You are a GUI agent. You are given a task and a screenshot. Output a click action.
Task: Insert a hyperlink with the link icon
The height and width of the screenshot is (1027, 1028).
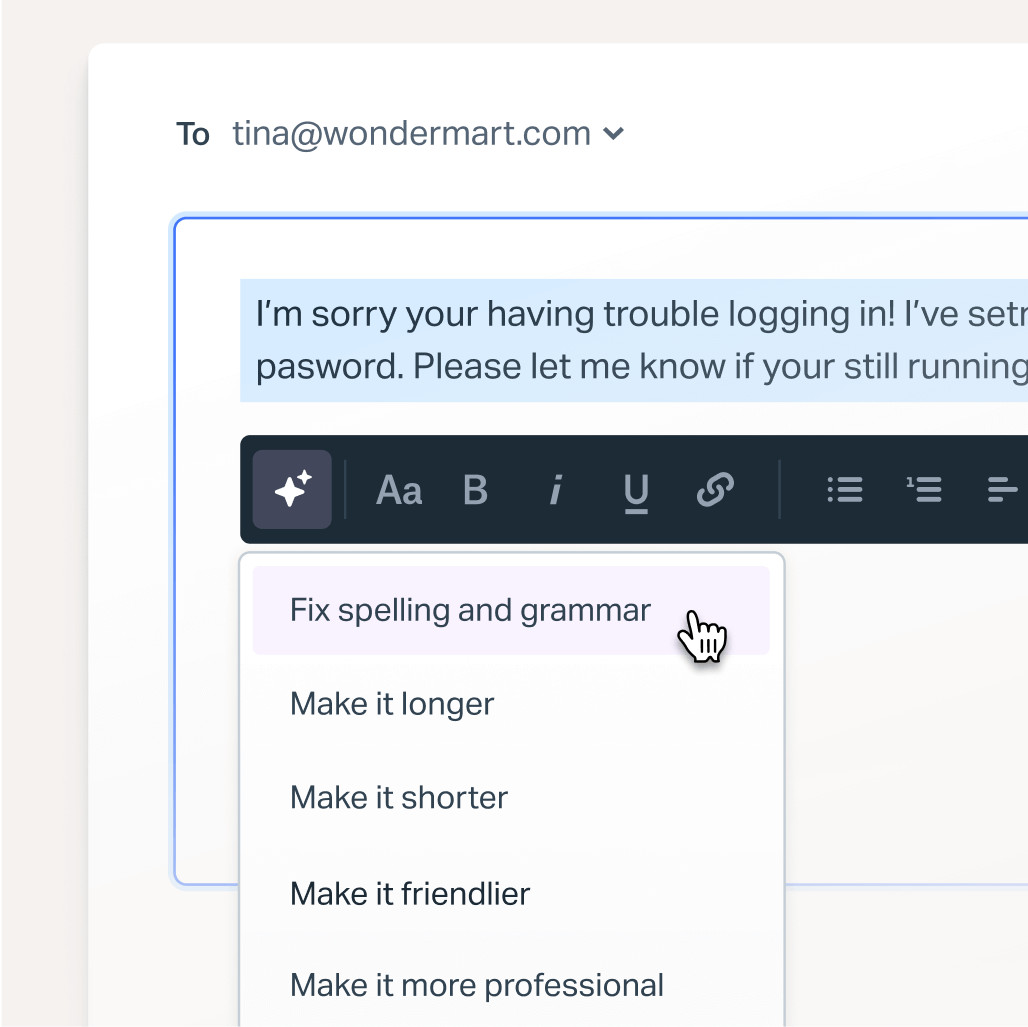[715, 490]
